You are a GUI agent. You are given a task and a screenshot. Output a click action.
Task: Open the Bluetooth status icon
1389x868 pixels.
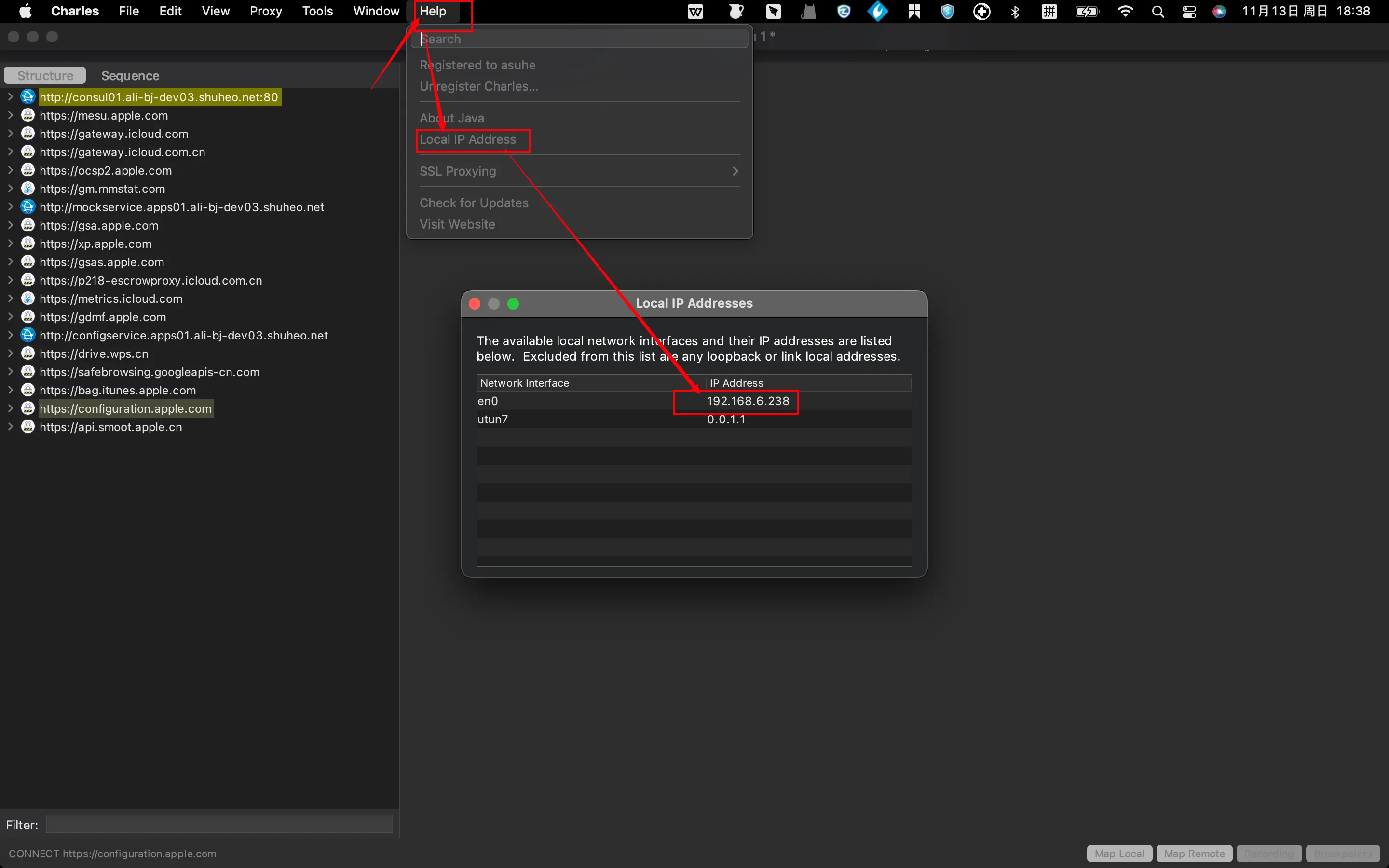[1015, 12]
